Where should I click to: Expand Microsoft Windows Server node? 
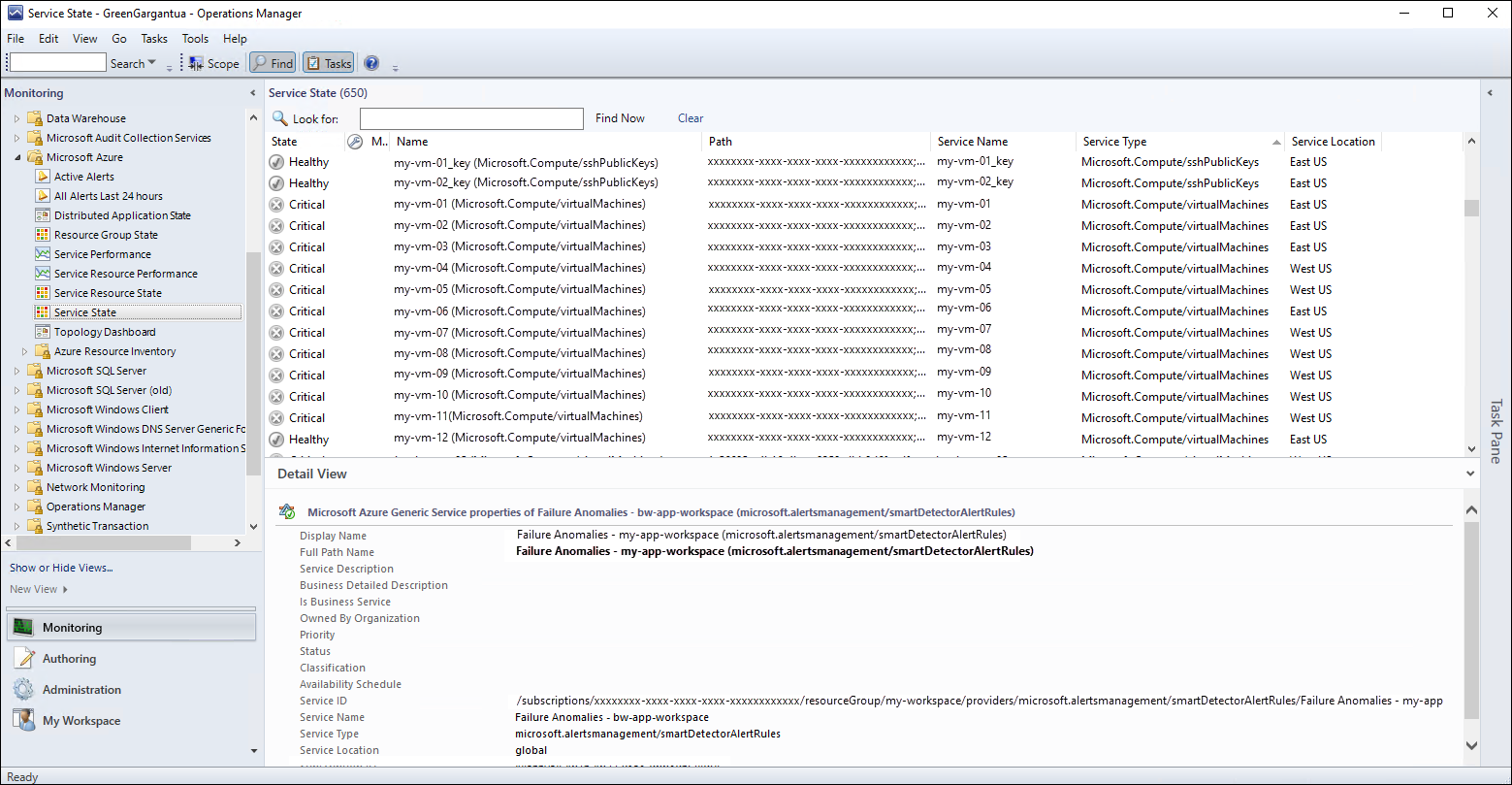16,468
